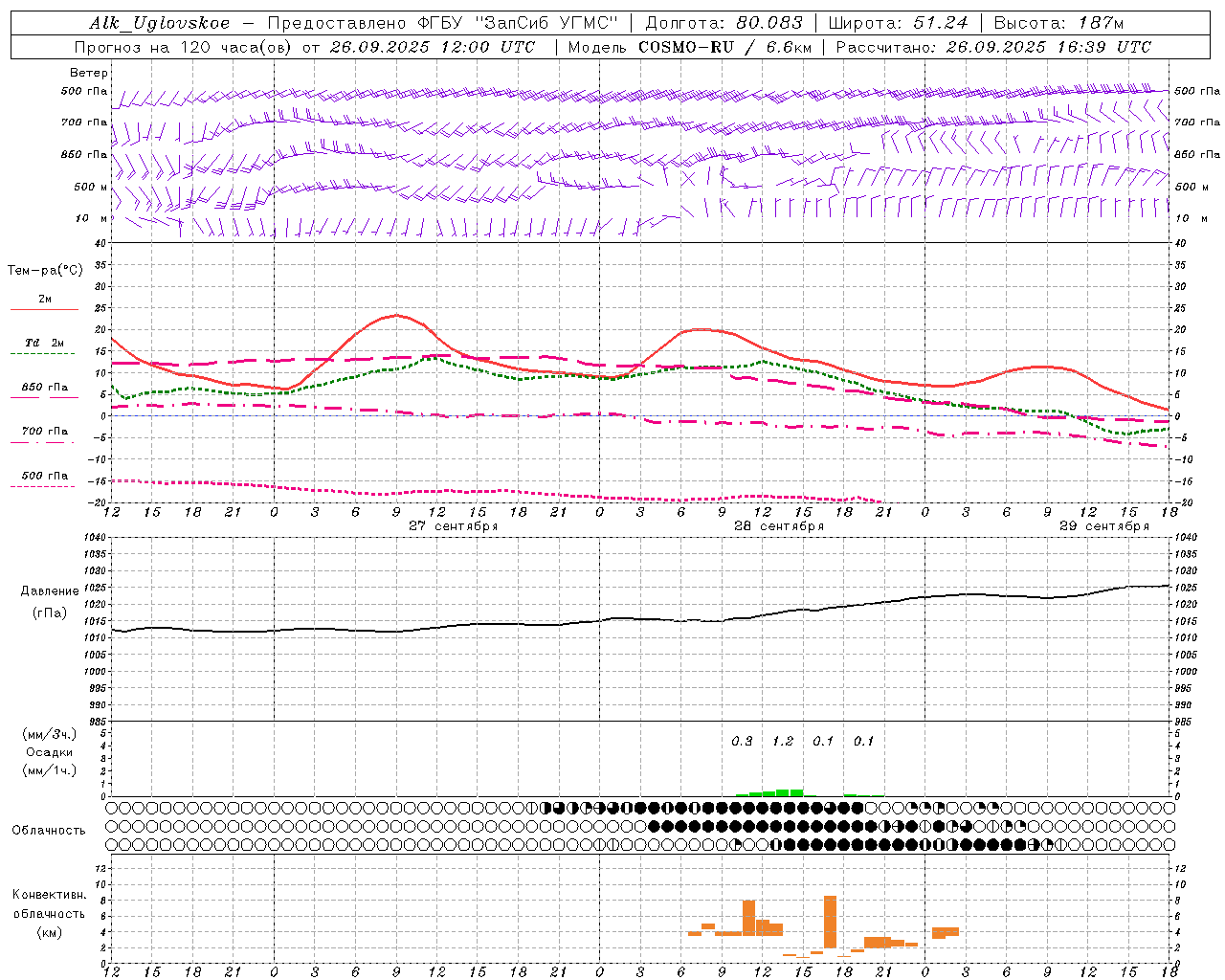Click the 2м red line legend swatch
The height and width of the screenshot is (980, 1225).
(44, 309)
